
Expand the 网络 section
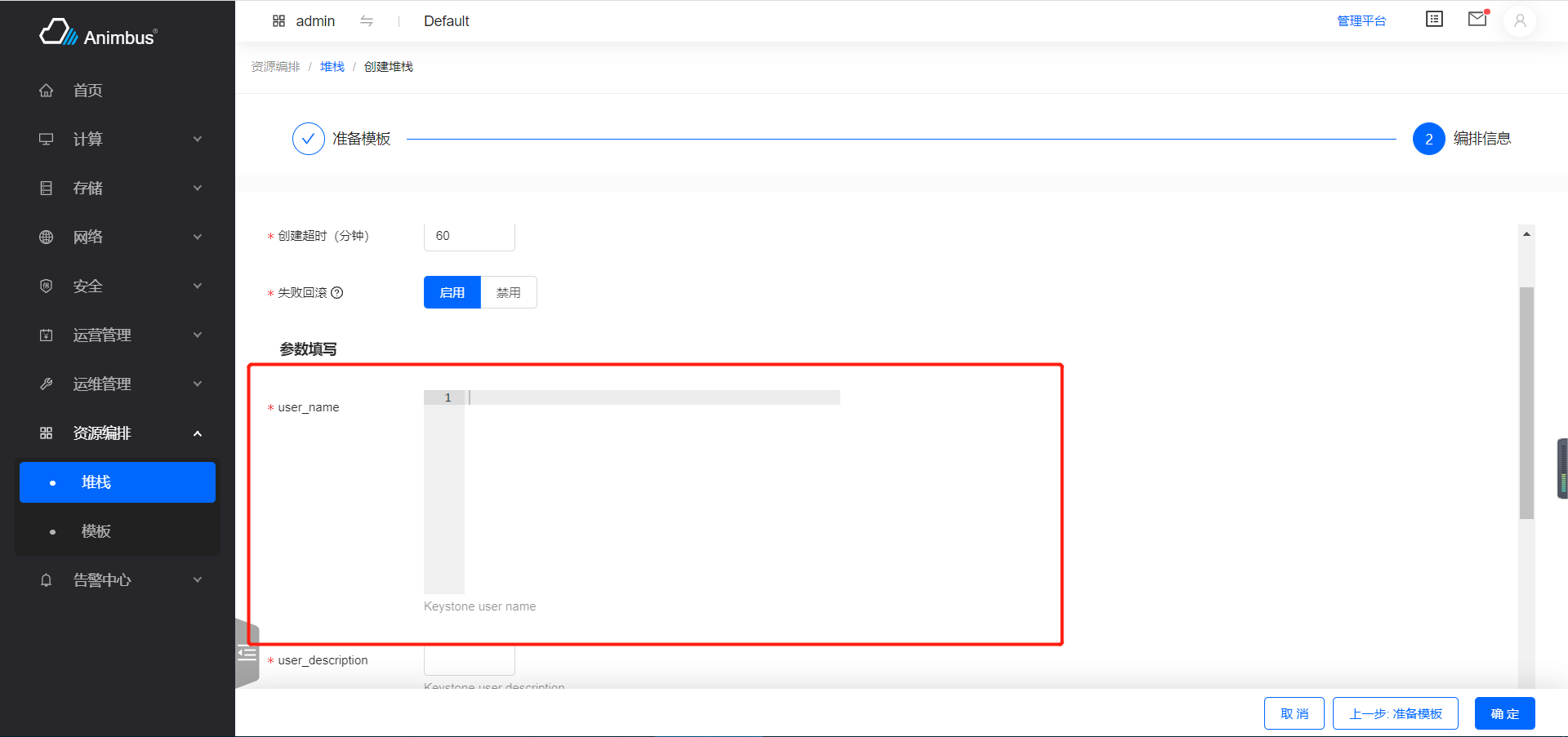118,237
